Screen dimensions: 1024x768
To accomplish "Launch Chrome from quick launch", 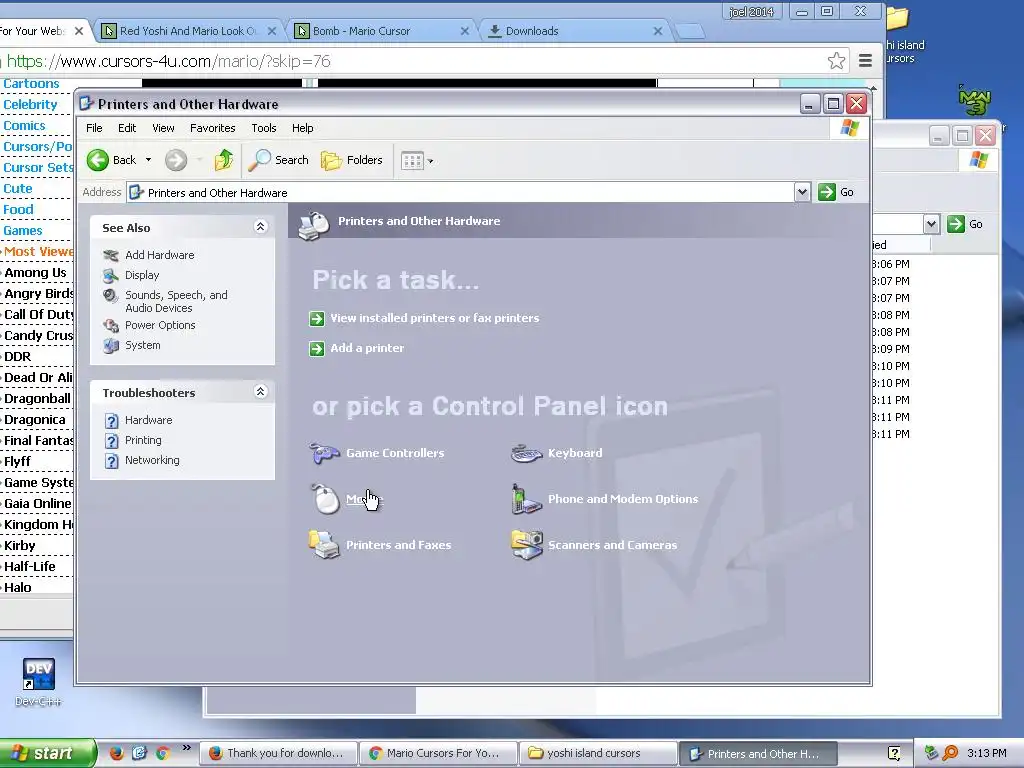I will [x=163, y=753].
